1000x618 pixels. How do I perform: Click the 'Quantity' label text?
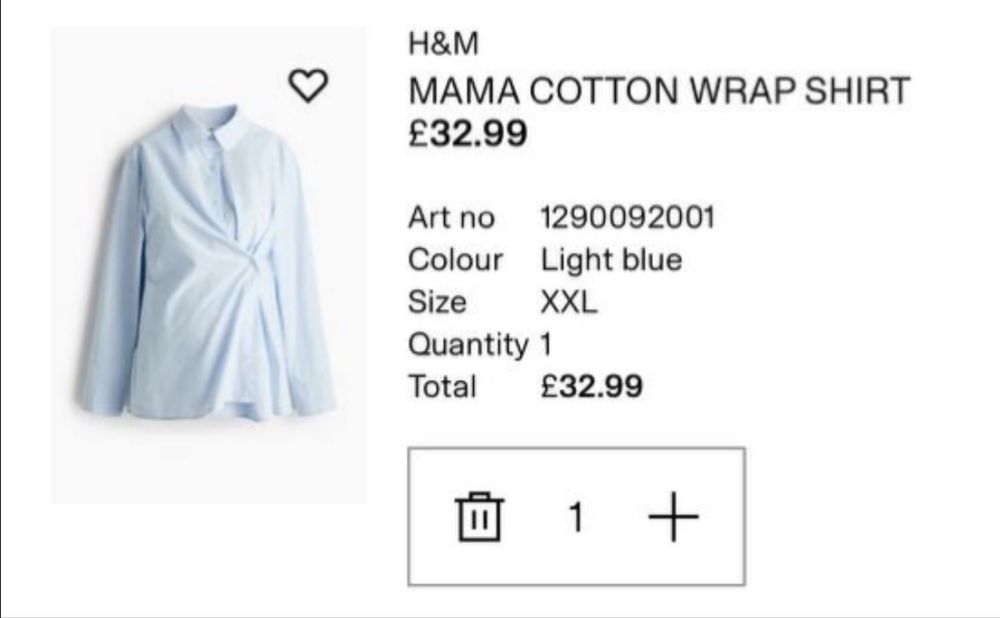467,345
